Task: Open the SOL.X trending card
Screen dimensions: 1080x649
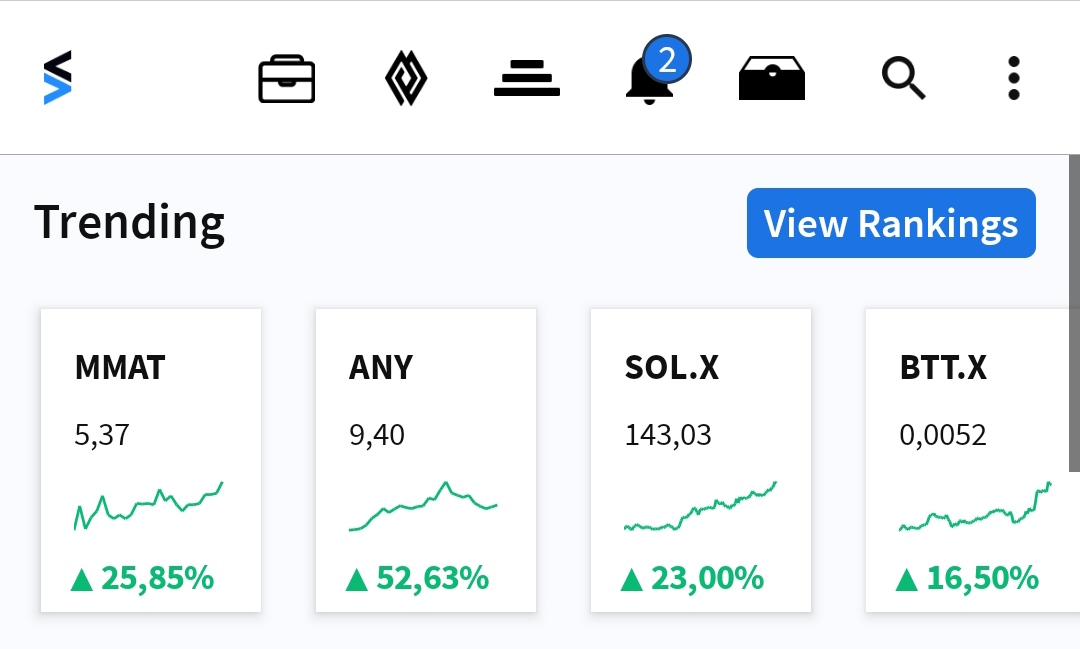Action: [x=701, y=460]
